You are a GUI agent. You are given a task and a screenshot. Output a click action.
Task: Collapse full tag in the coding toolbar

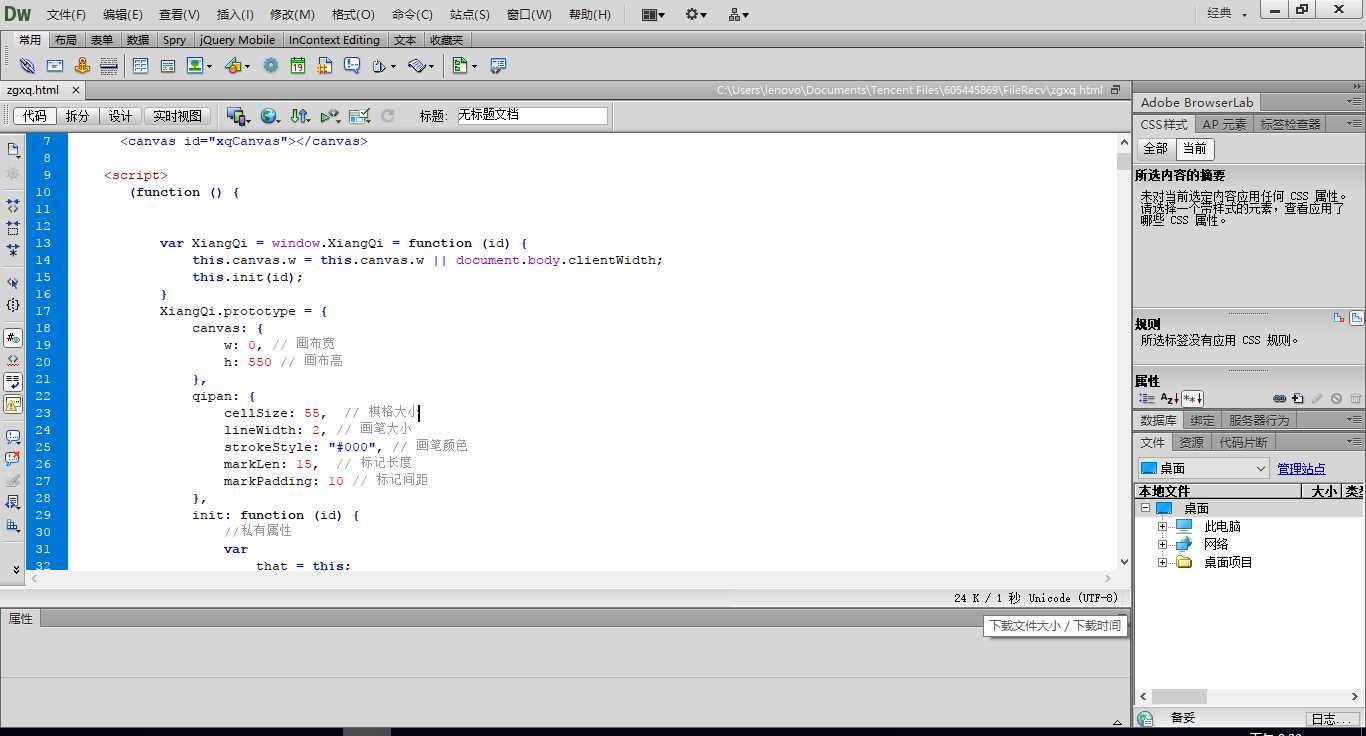tap(13, 205)
